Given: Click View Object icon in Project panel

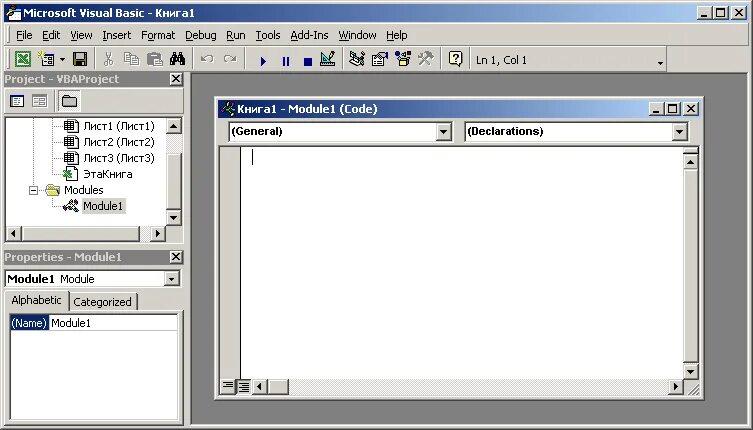Looking at the screenshot, I should click(40, 101).
